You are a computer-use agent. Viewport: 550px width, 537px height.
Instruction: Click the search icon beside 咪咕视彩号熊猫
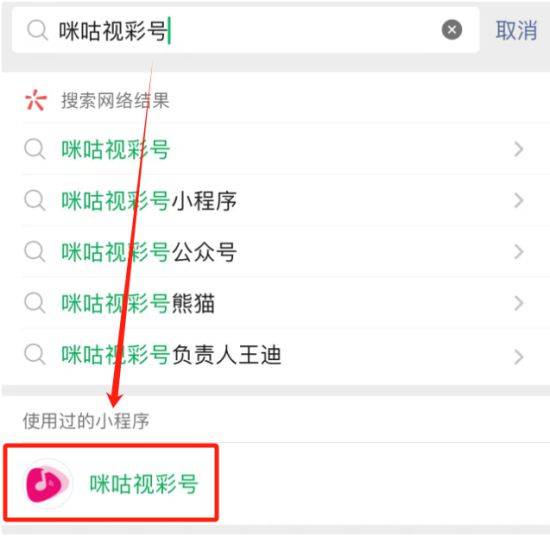(35, 303)
